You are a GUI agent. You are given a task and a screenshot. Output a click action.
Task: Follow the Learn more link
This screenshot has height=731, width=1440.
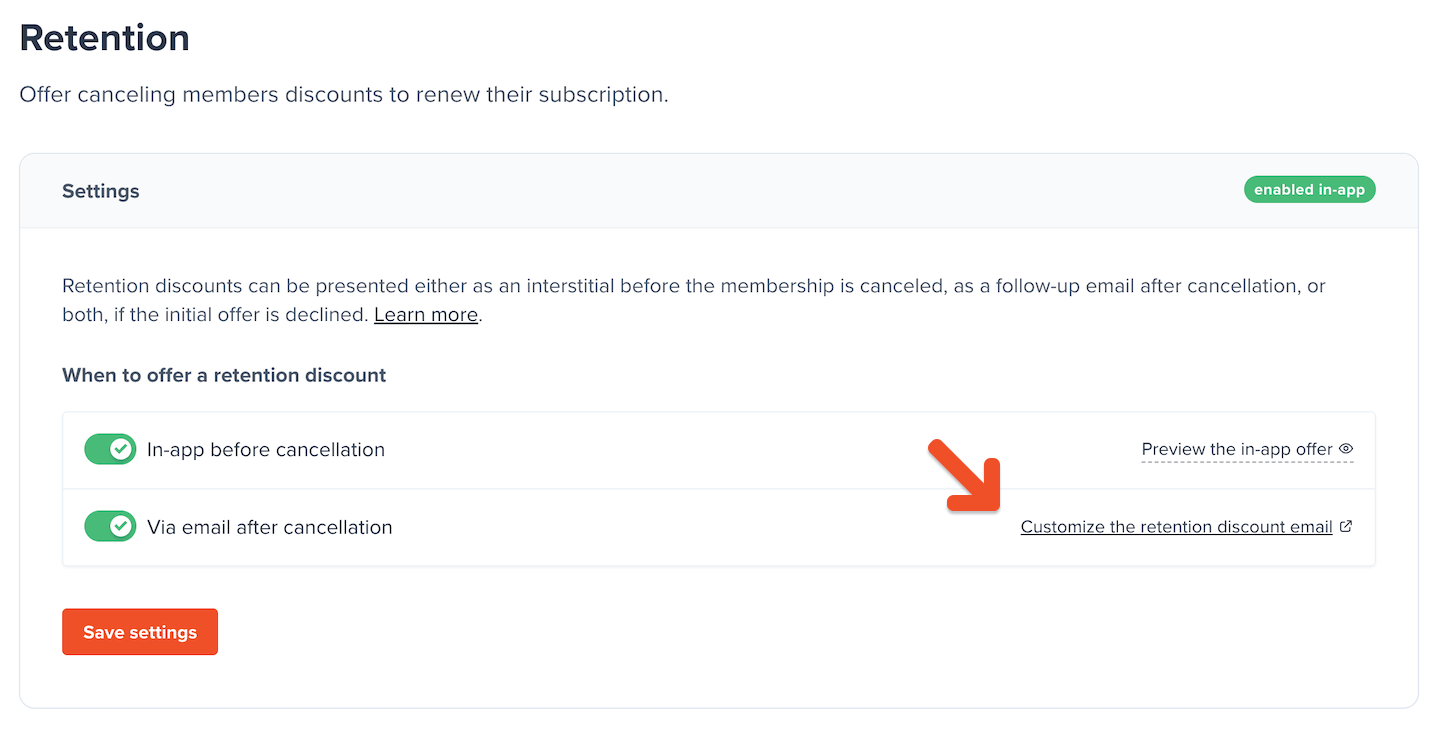pos(425,315)
